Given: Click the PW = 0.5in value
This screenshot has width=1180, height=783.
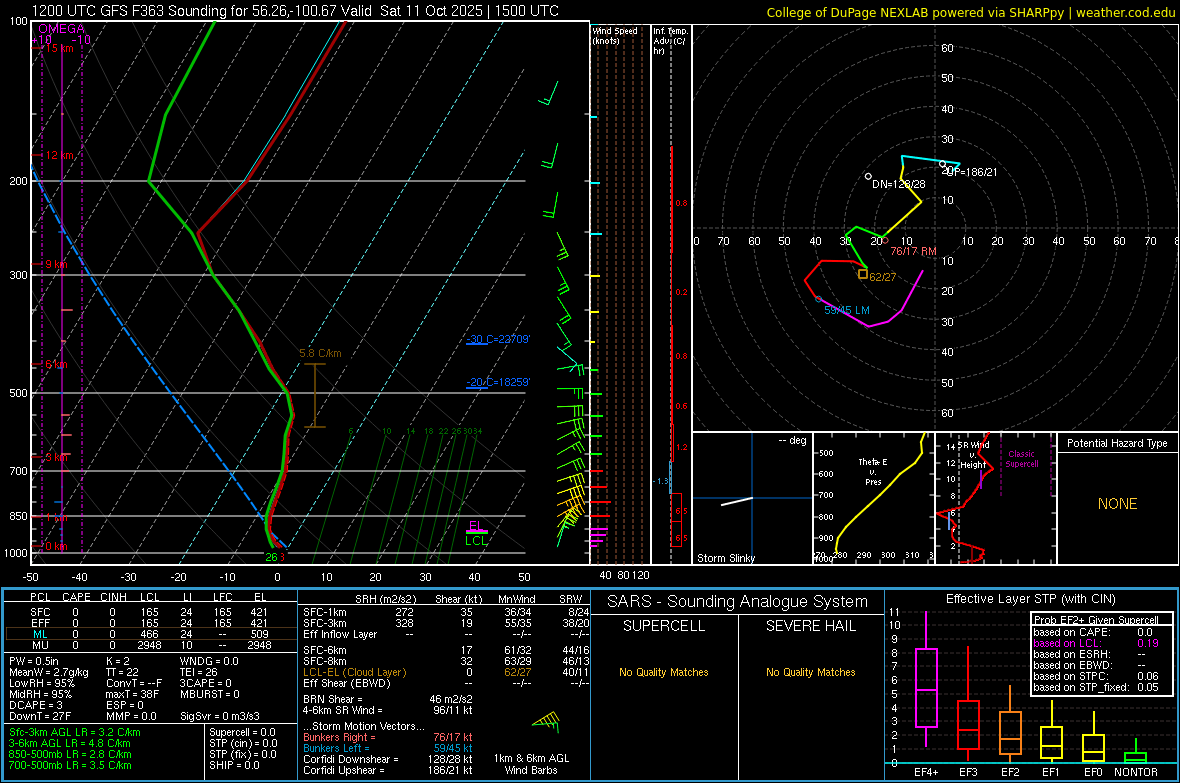Looking at the screenshot, I should pyautogui.click(x=34, y=661).
